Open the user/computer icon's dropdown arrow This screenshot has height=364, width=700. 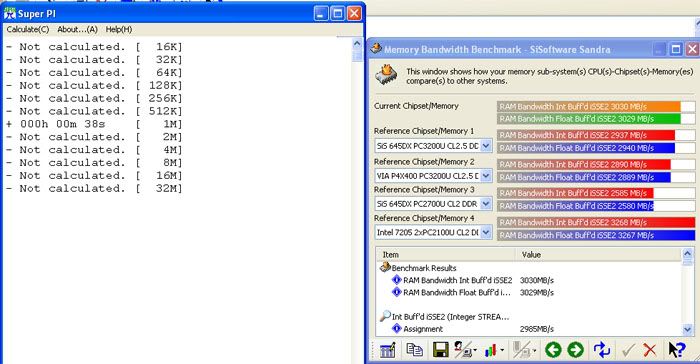pyautogui.click(x=475, y=351)
